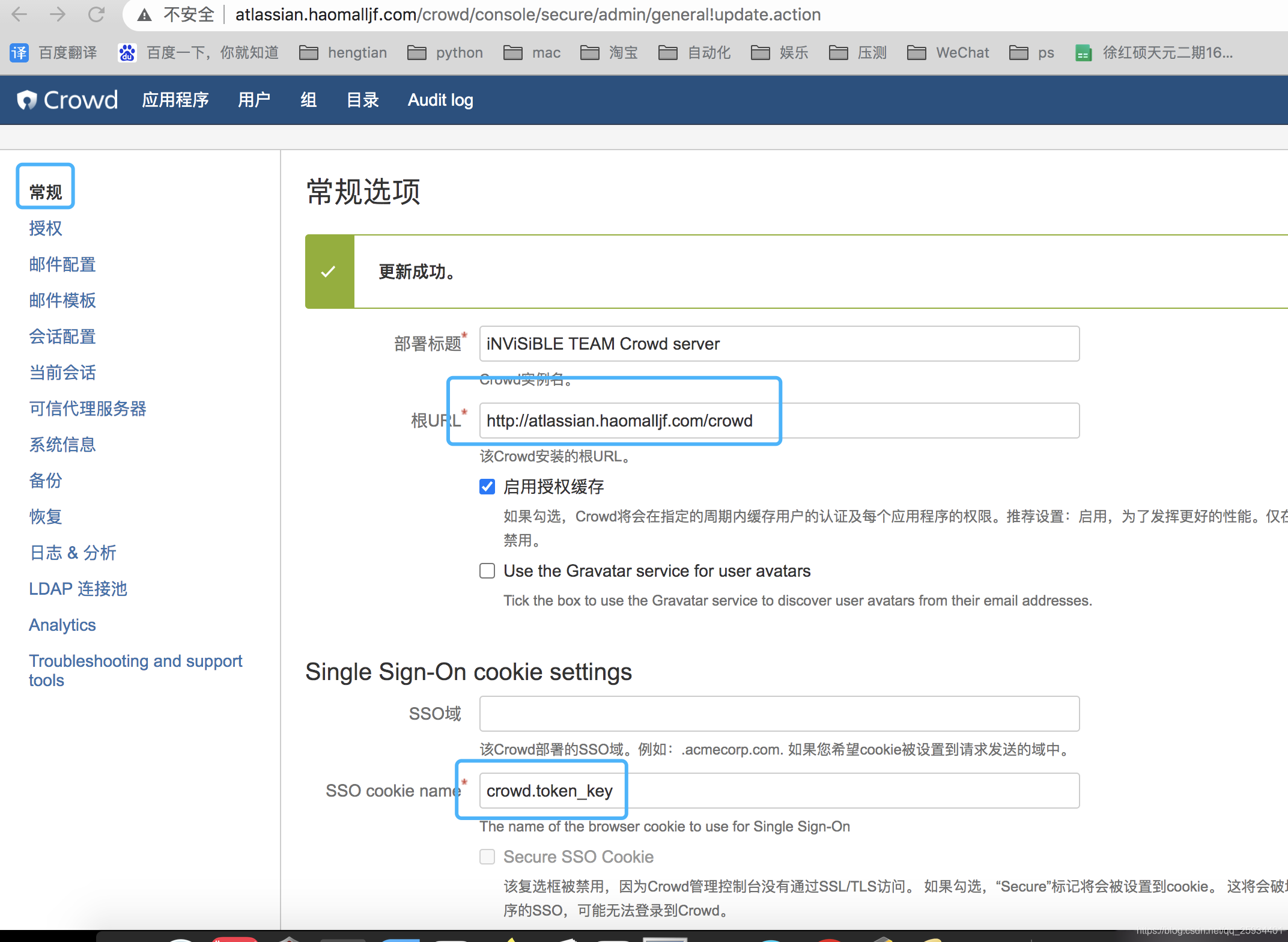Enable Gravatar service for user avatars checkbox
1288x942 pixels.
click(x=487, y=571)
